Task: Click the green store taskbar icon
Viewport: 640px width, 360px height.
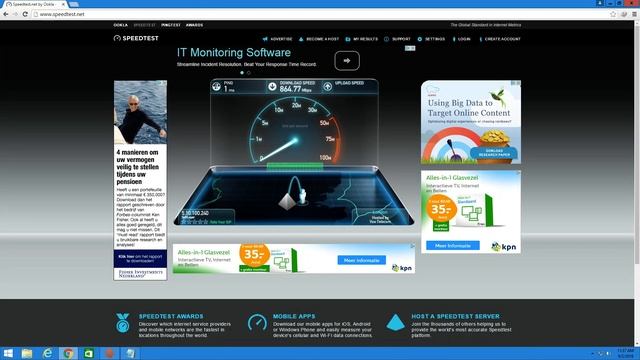Action: point(89,353)
